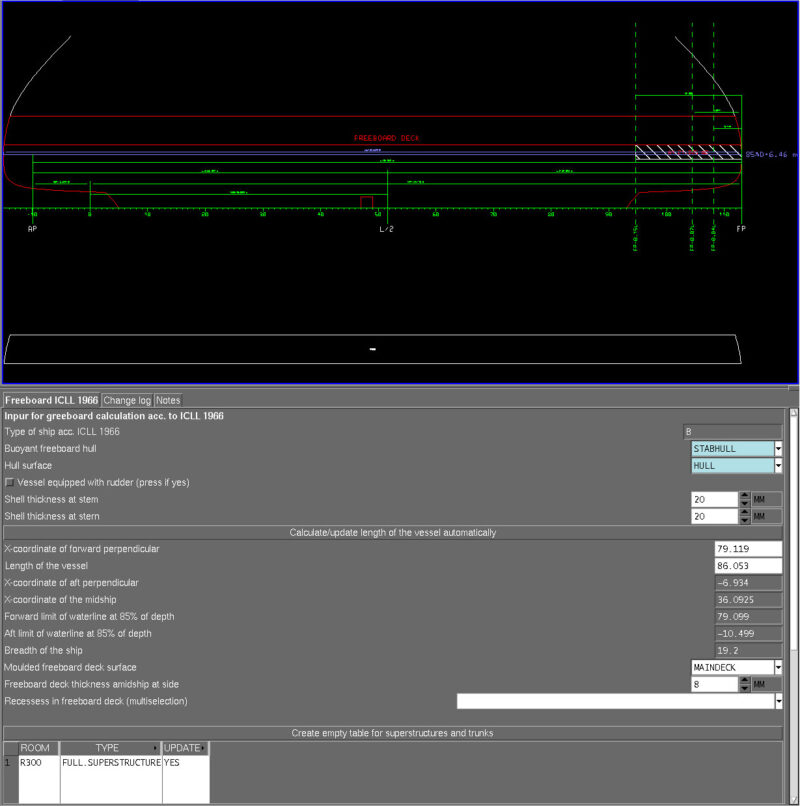
Task: Select row 1 header in table
Action: (10, 763)
